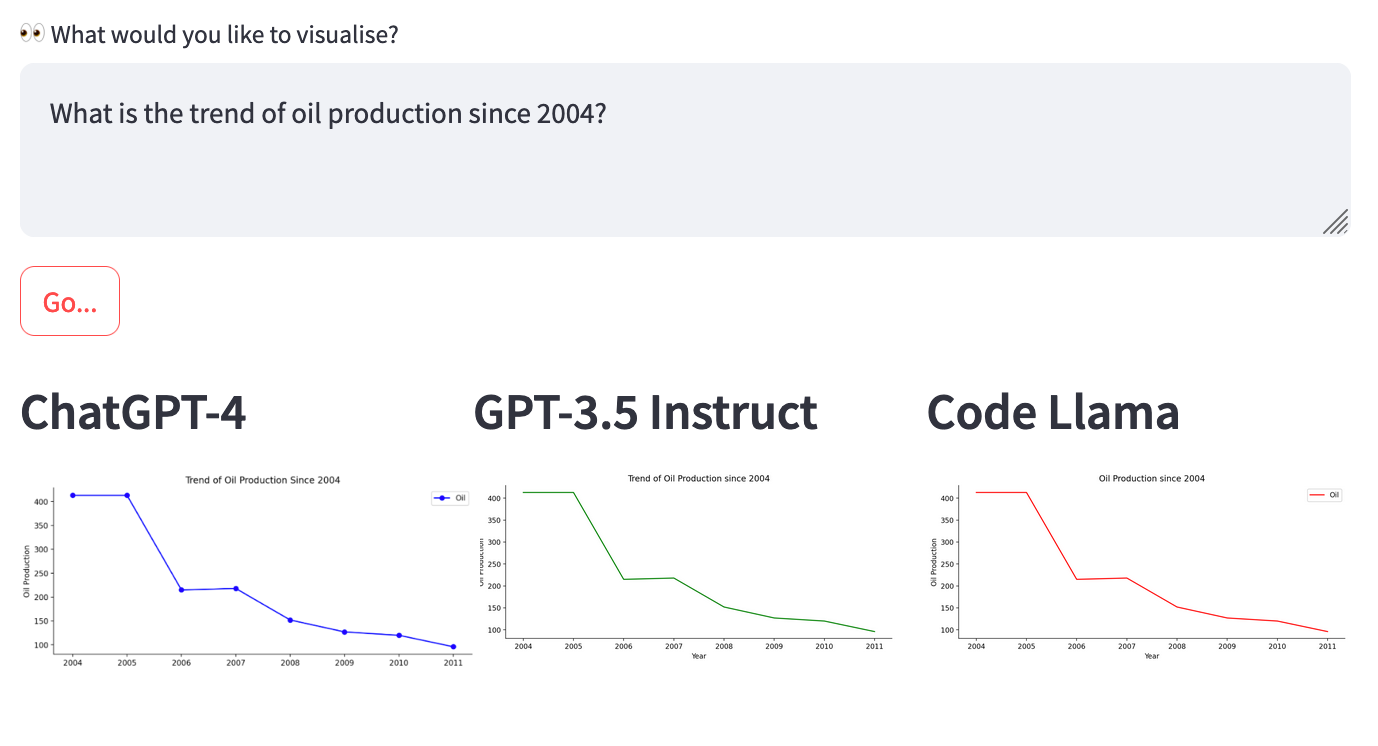Click the blue chart's title text
Image resolution: width=1378 pixels, height=746 pixels.
tap(262, 480)
